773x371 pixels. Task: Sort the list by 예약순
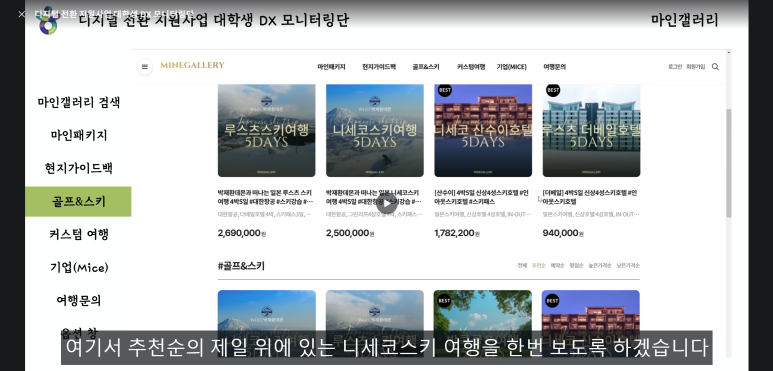(x=557, y=266)
